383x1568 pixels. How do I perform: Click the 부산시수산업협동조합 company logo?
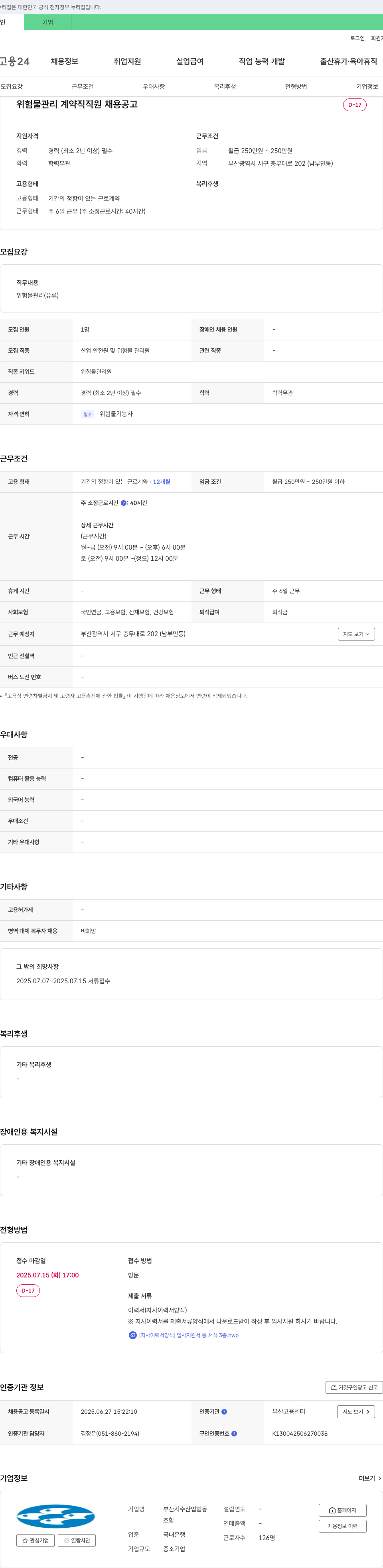(55, 1516)
